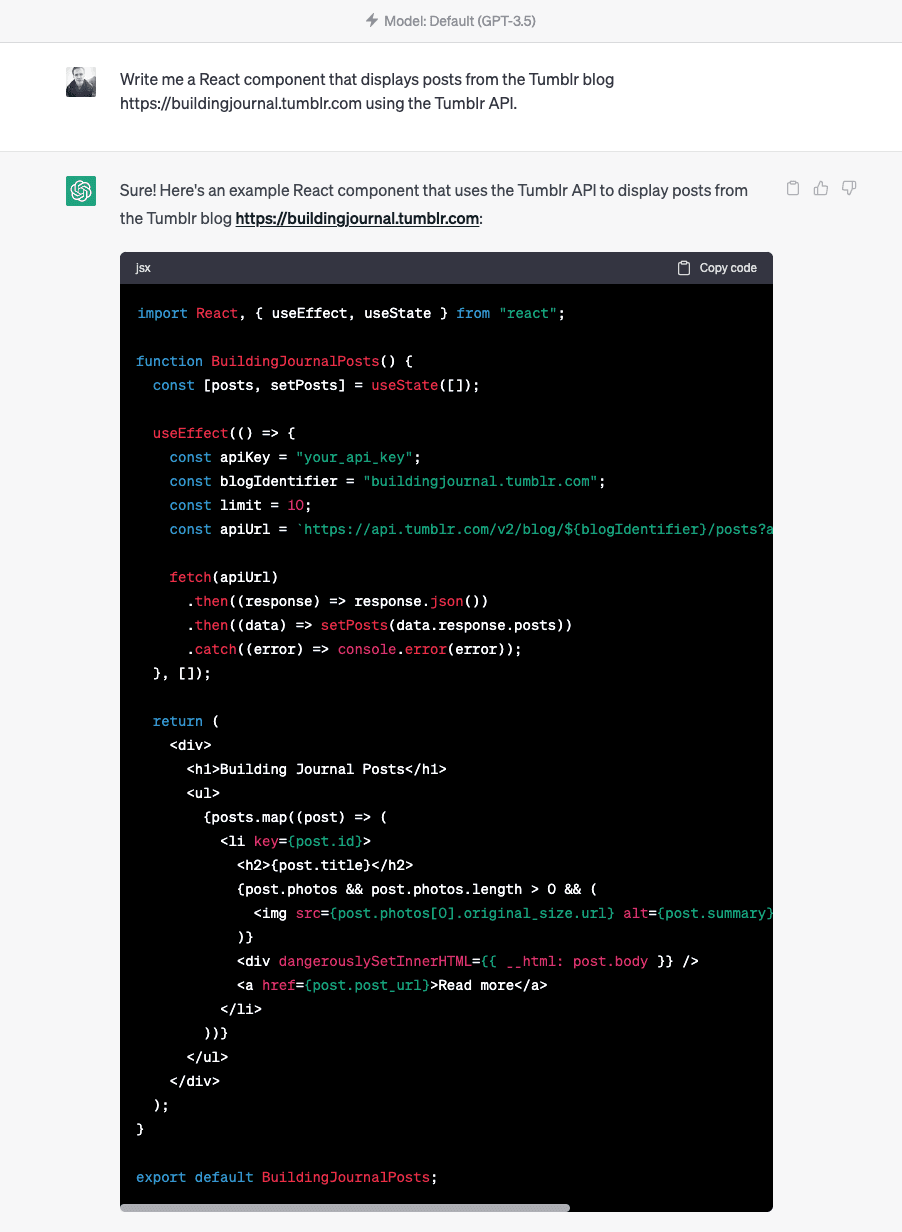The height and width of the screenshot is (1232, 902).
Task: Click the Model: Default (GPT-3.5) label
Action: [460, 20]
